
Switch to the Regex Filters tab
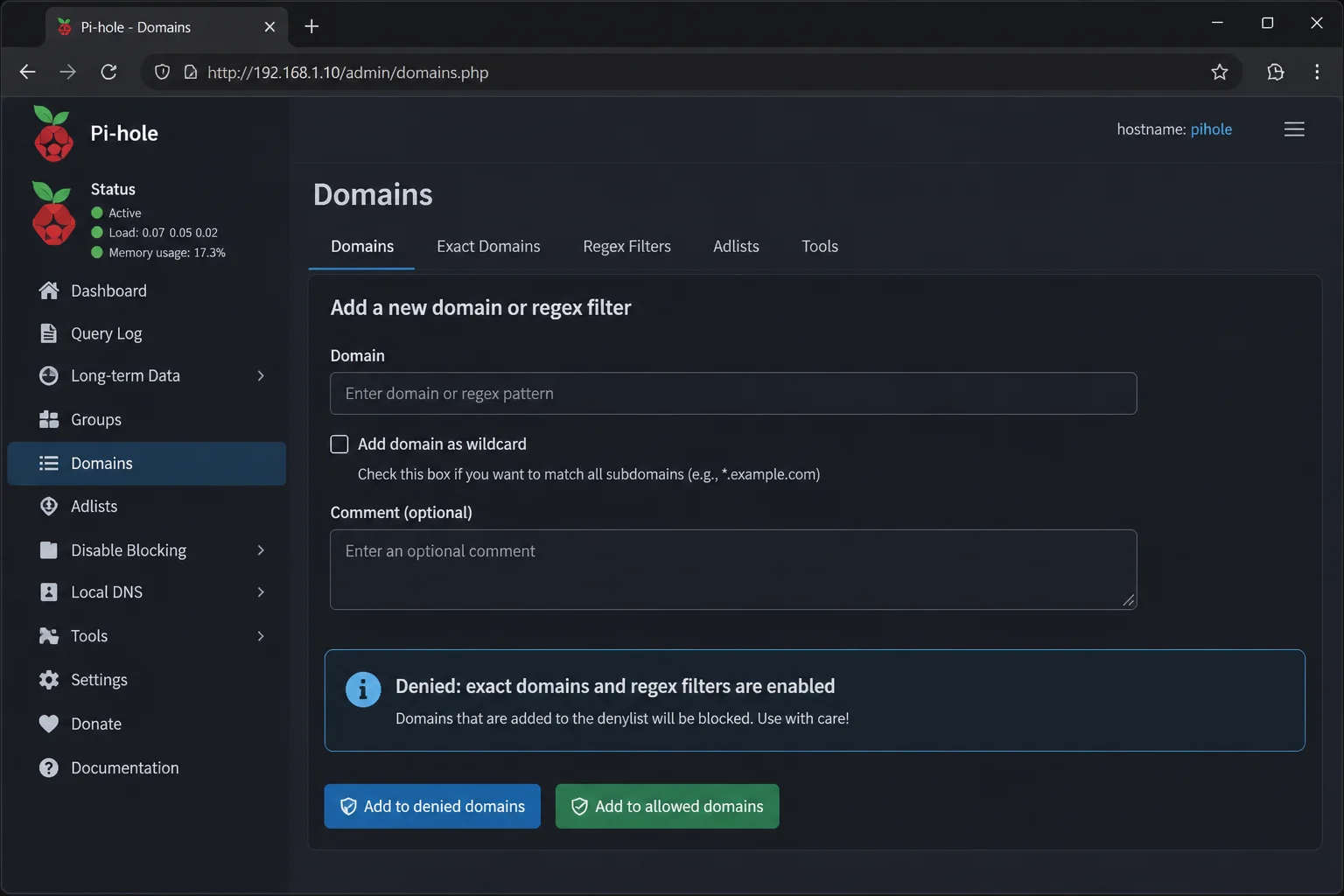tap(626, 247)
